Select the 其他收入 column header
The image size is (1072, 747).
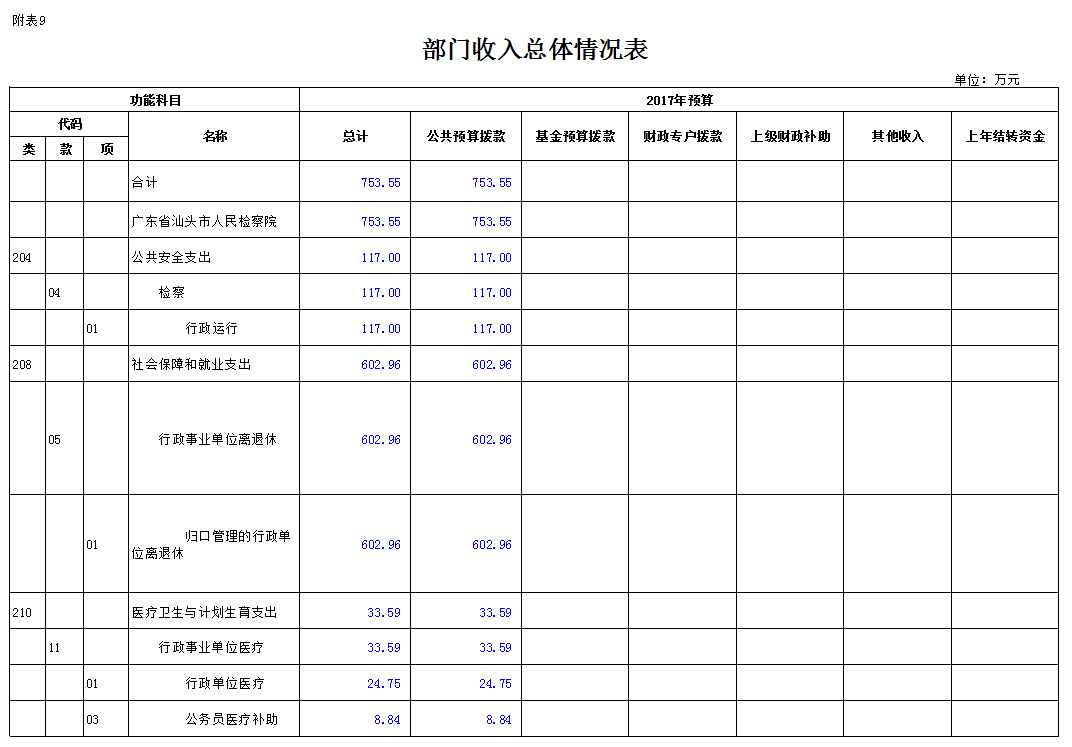(897, 136)
